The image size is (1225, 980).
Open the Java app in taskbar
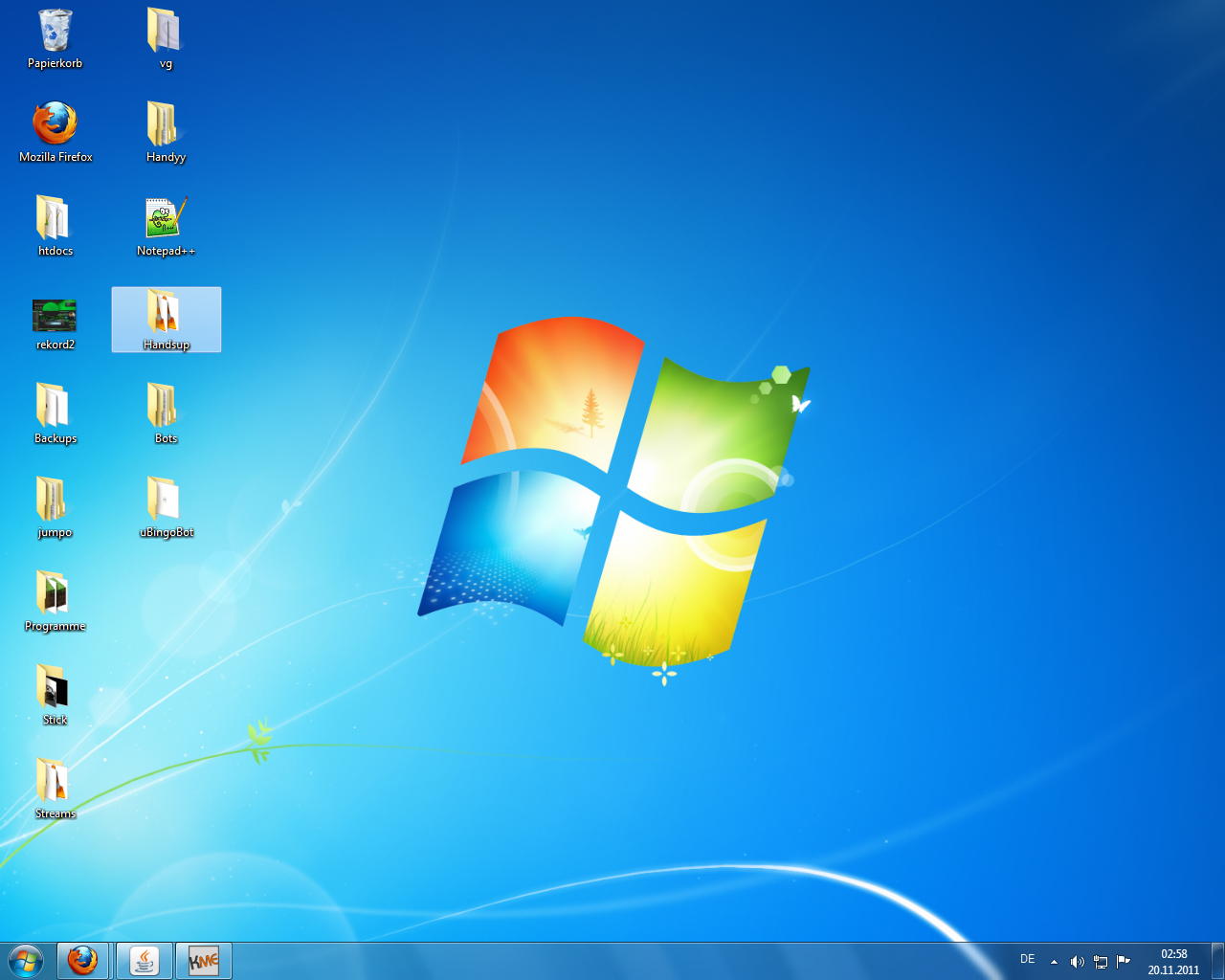pyautogui.click(x=145, y=960)
